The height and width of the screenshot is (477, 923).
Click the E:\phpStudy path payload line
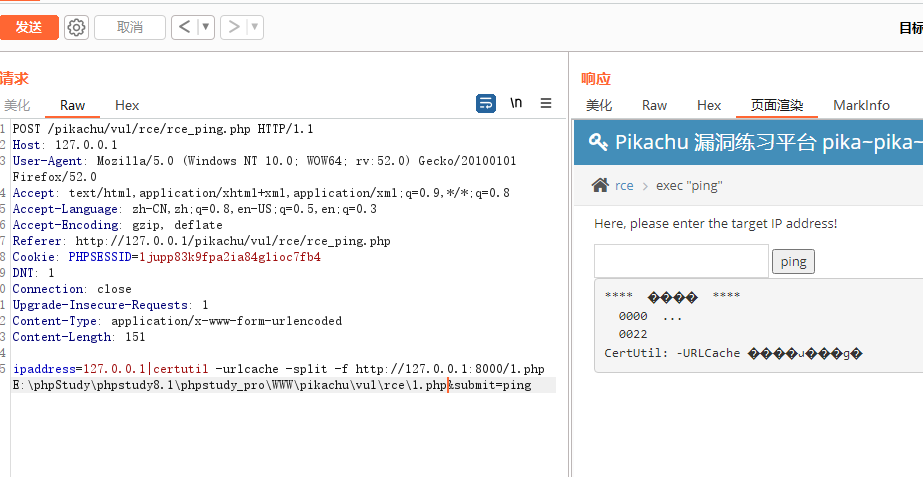(x=272, y=385)
